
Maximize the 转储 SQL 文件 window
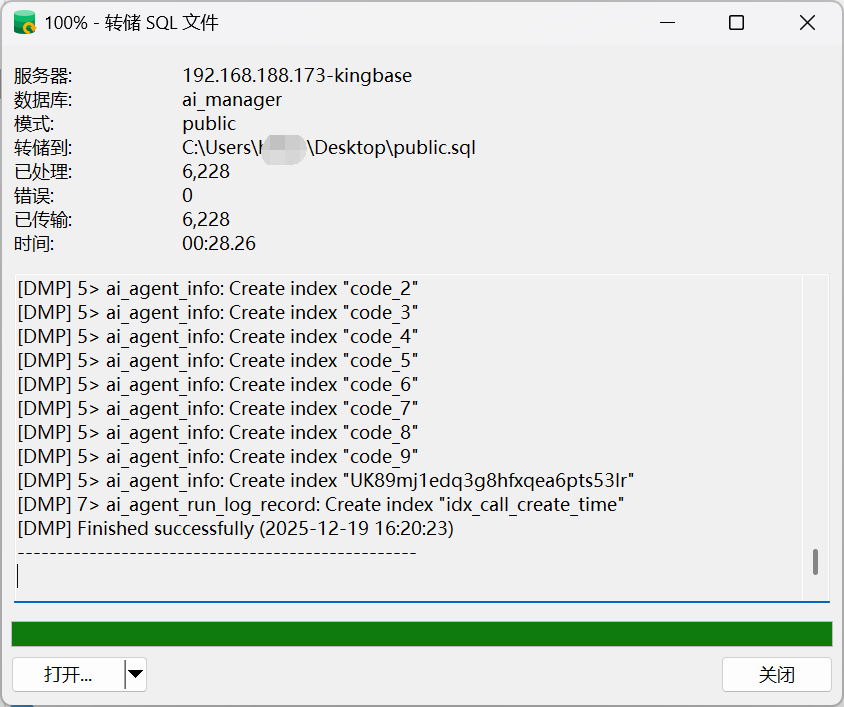(736, 23)
